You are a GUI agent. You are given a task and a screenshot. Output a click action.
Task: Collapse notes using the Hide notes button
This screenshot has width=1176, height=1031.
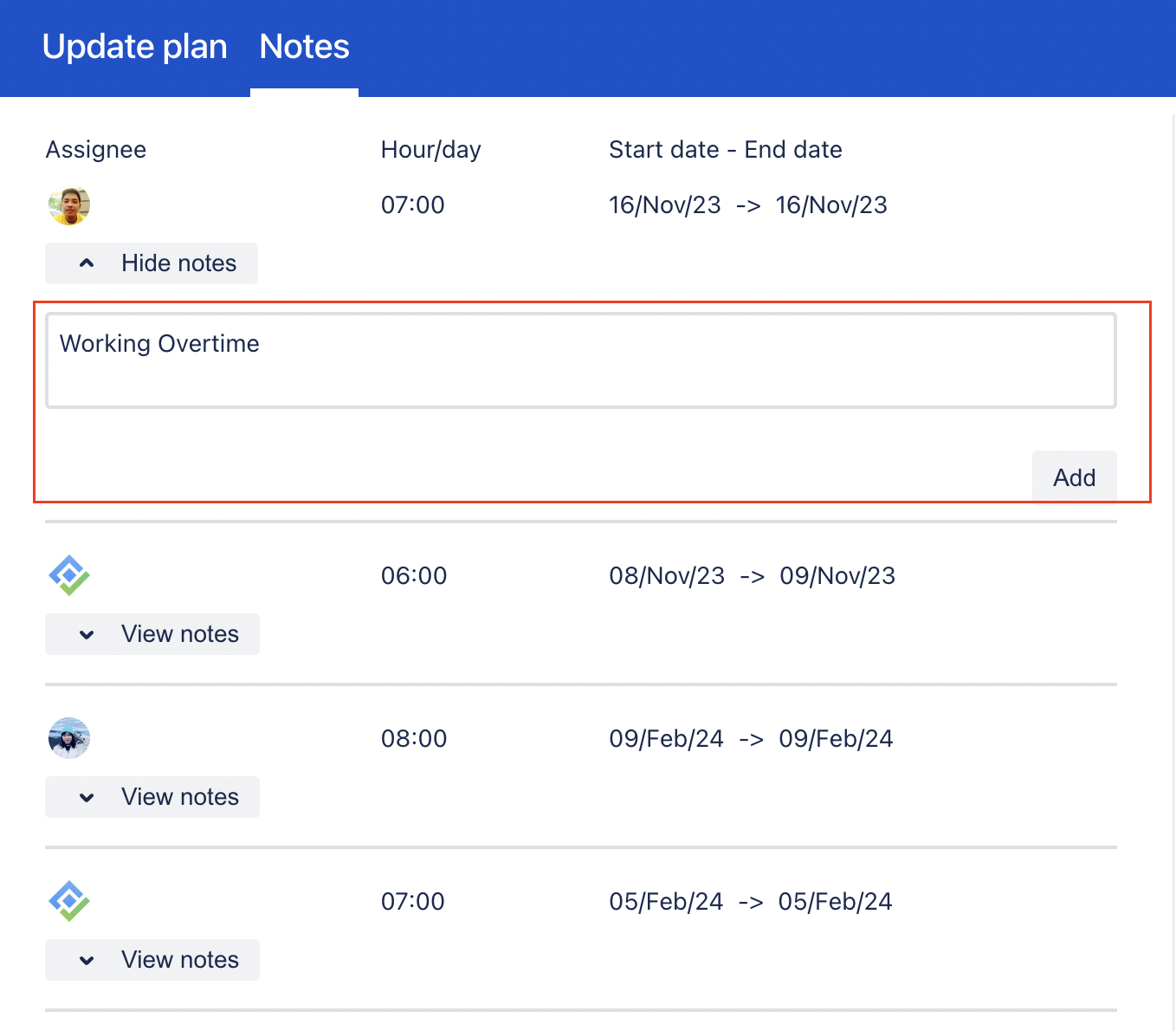coord(152,263)
